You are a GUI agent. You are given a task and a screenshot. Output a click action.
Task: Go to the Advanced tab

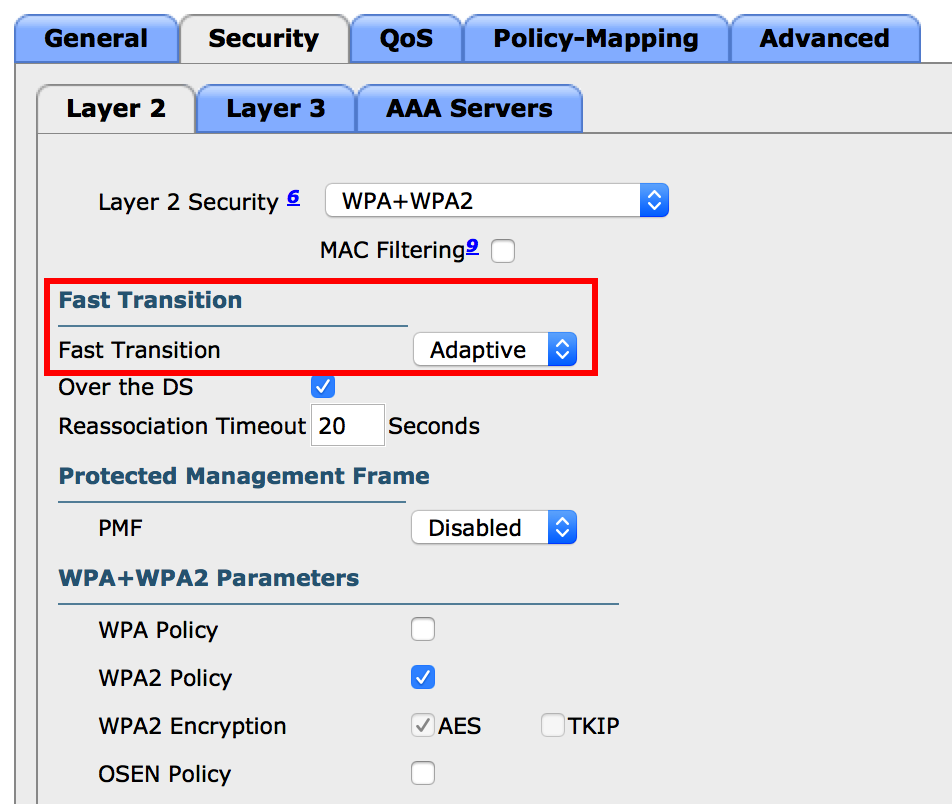pyautogui.click(x=824, y=39)
